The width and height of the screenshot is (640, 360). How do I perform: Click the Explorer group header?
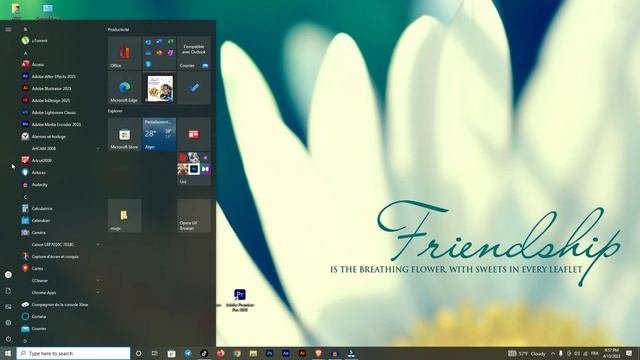115,111
